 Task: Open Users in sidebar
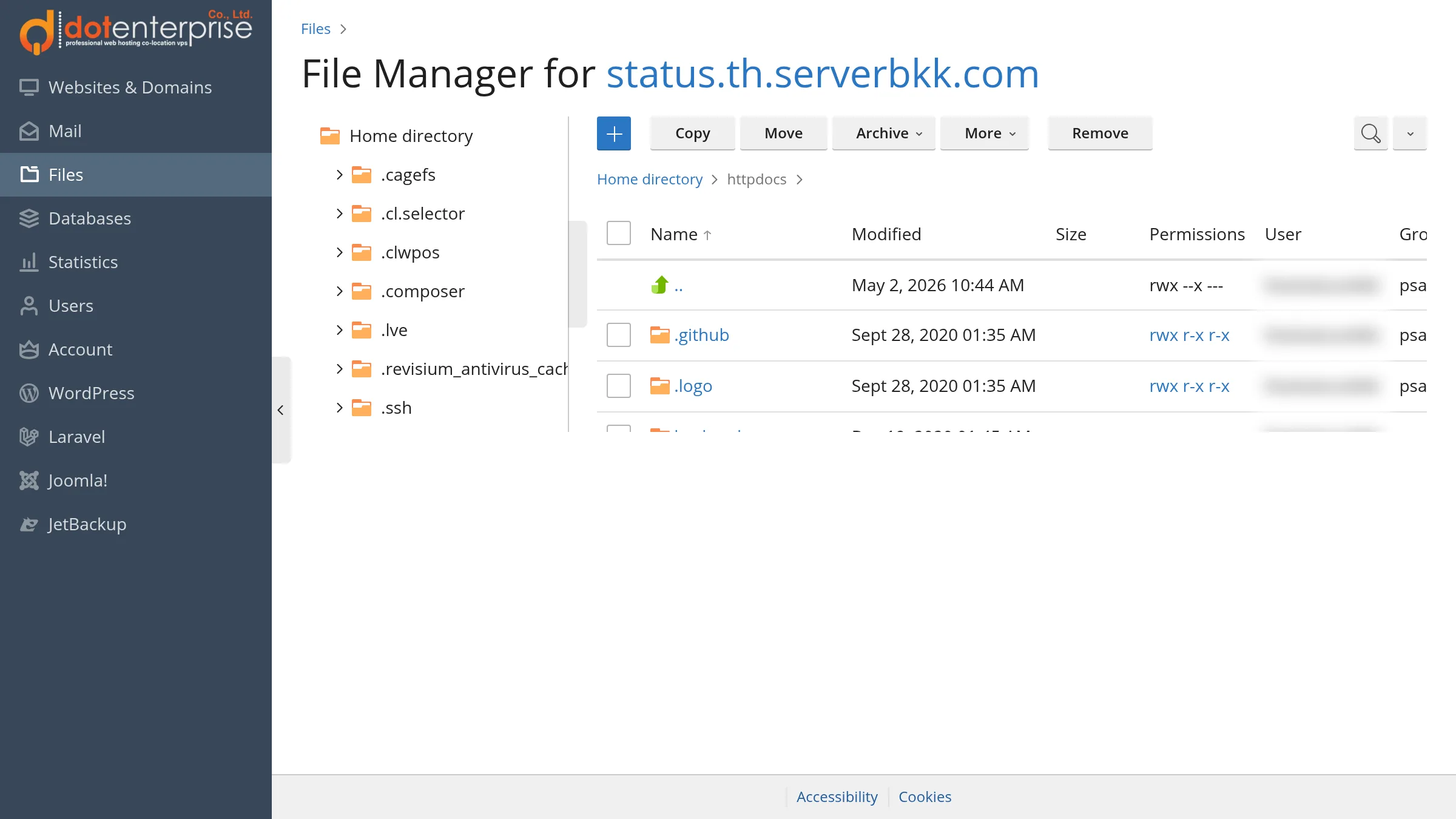click(136, 306)
